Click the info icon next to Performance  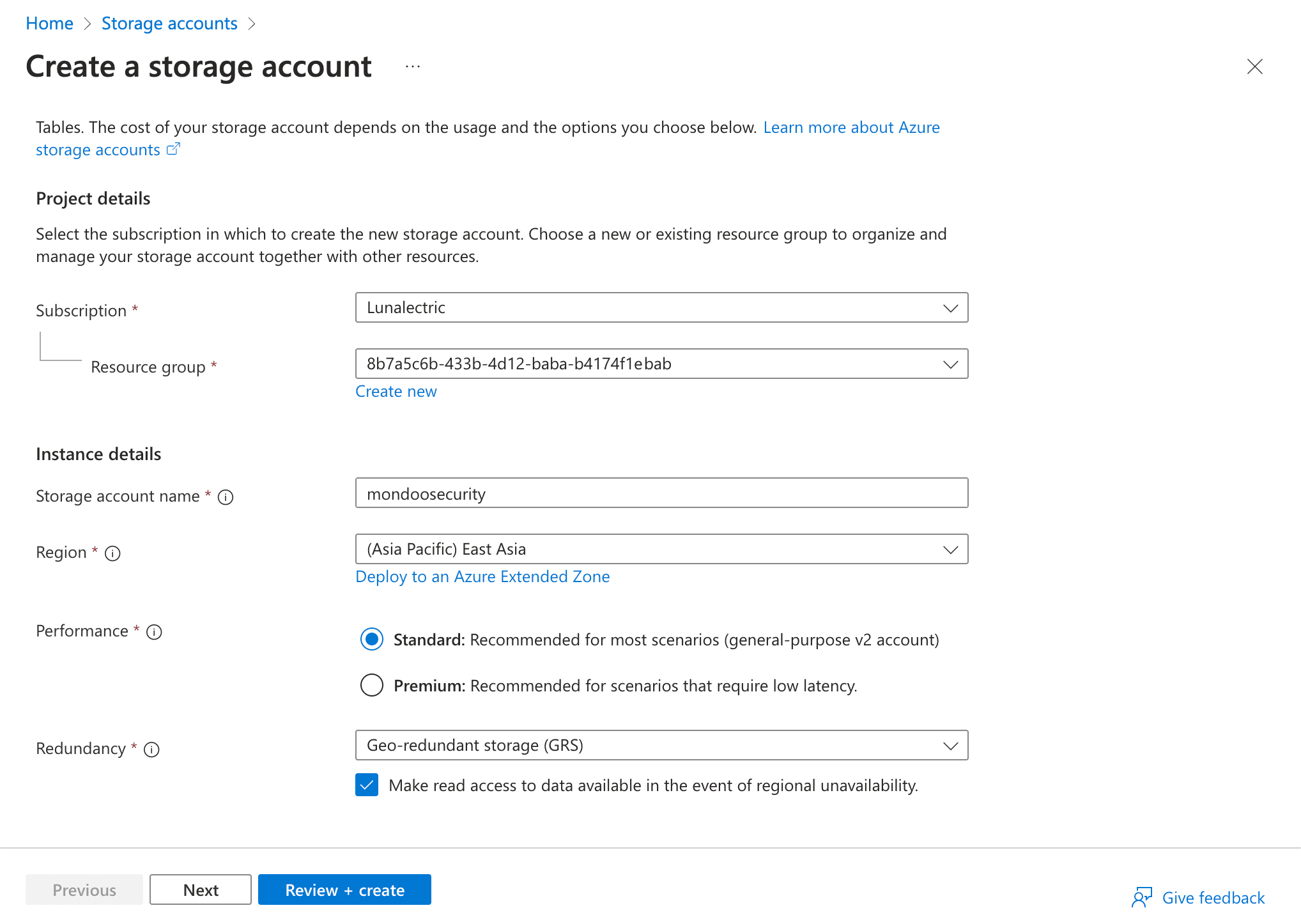[x=153, y=631]
